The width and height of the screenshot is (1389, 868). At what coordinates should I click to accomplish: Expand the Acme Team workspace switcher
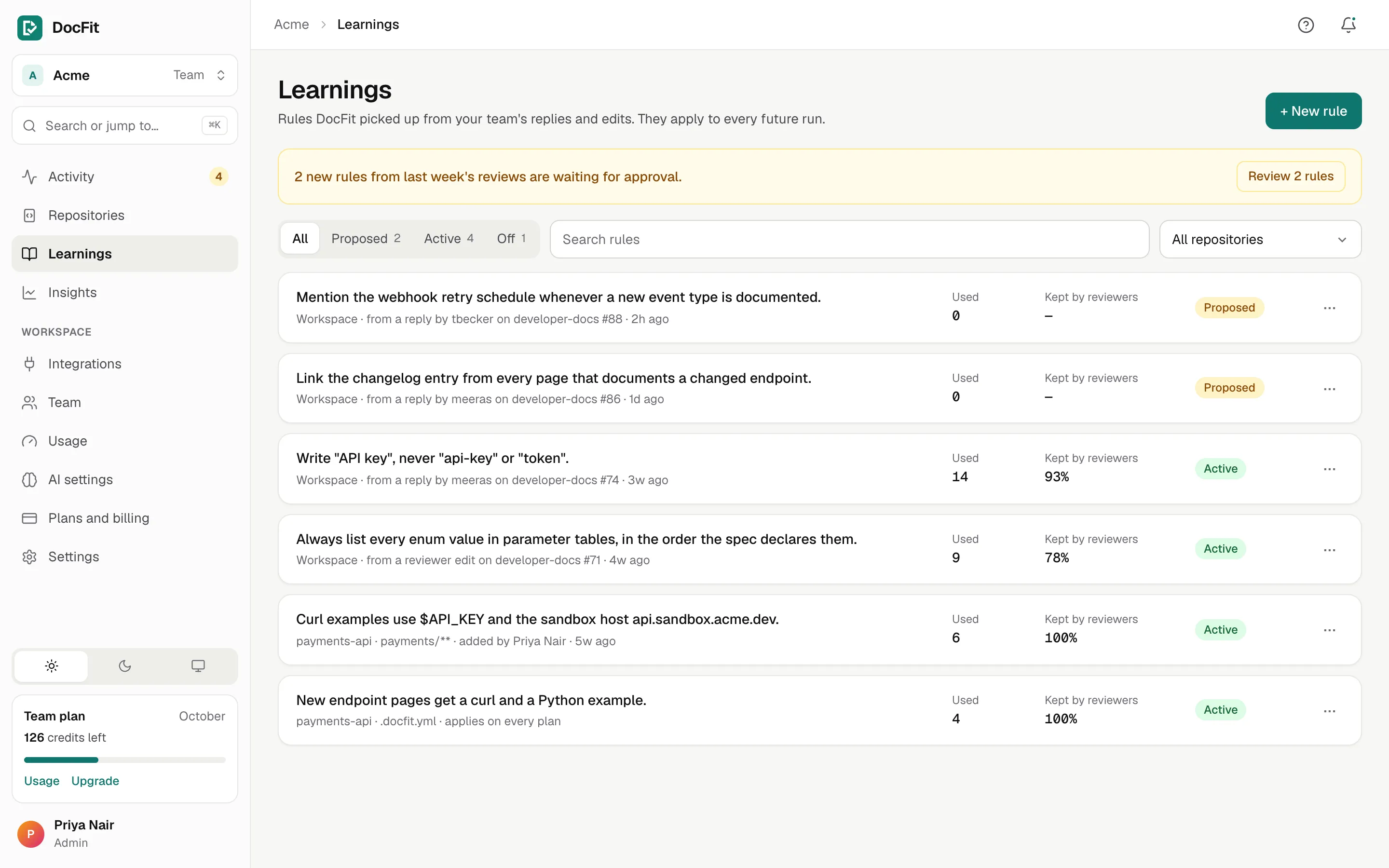tap(124, 75)
